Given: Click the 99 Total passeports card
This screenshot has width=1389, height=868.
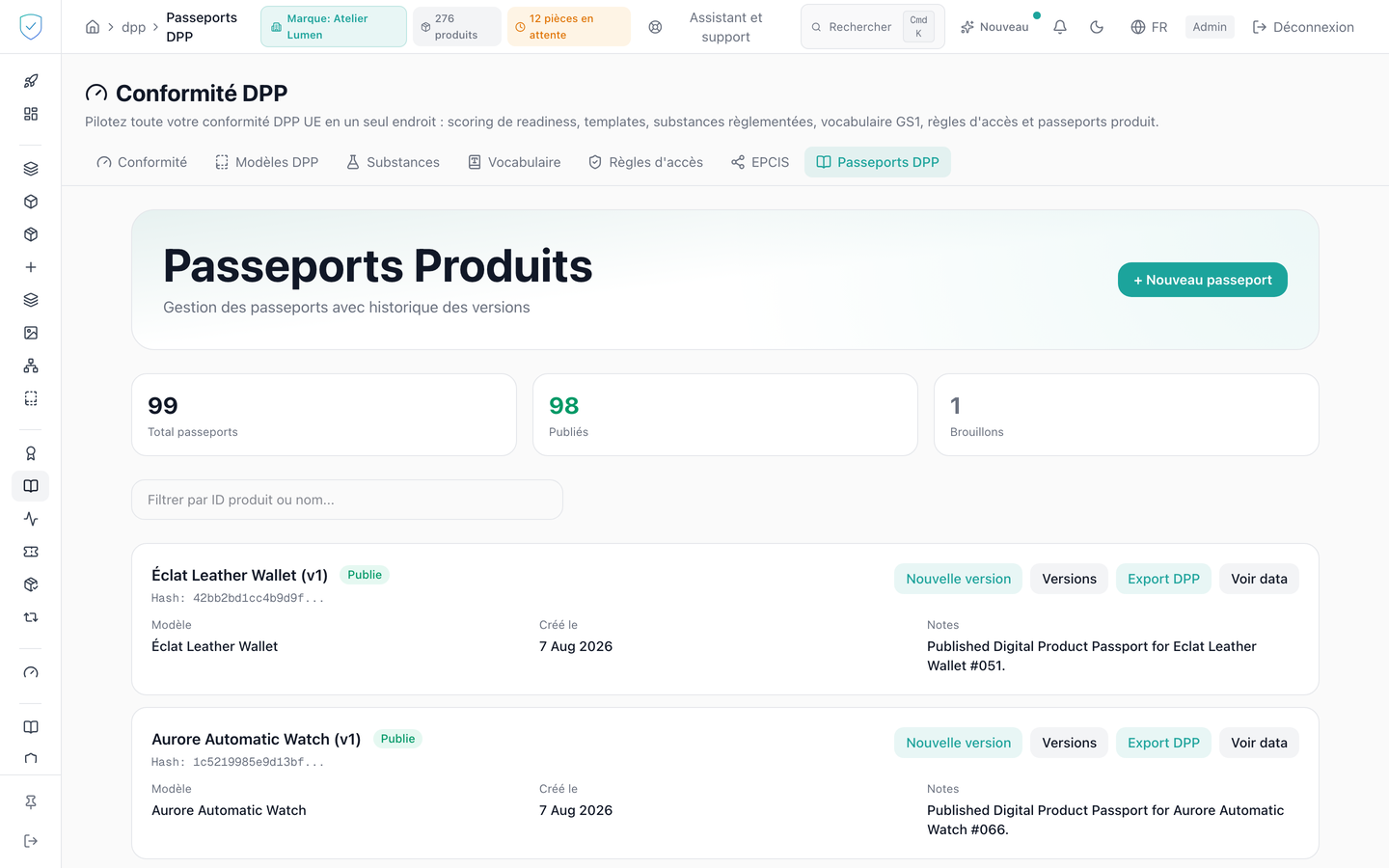Looking at the screenshot, I should [x=324, y=415].
